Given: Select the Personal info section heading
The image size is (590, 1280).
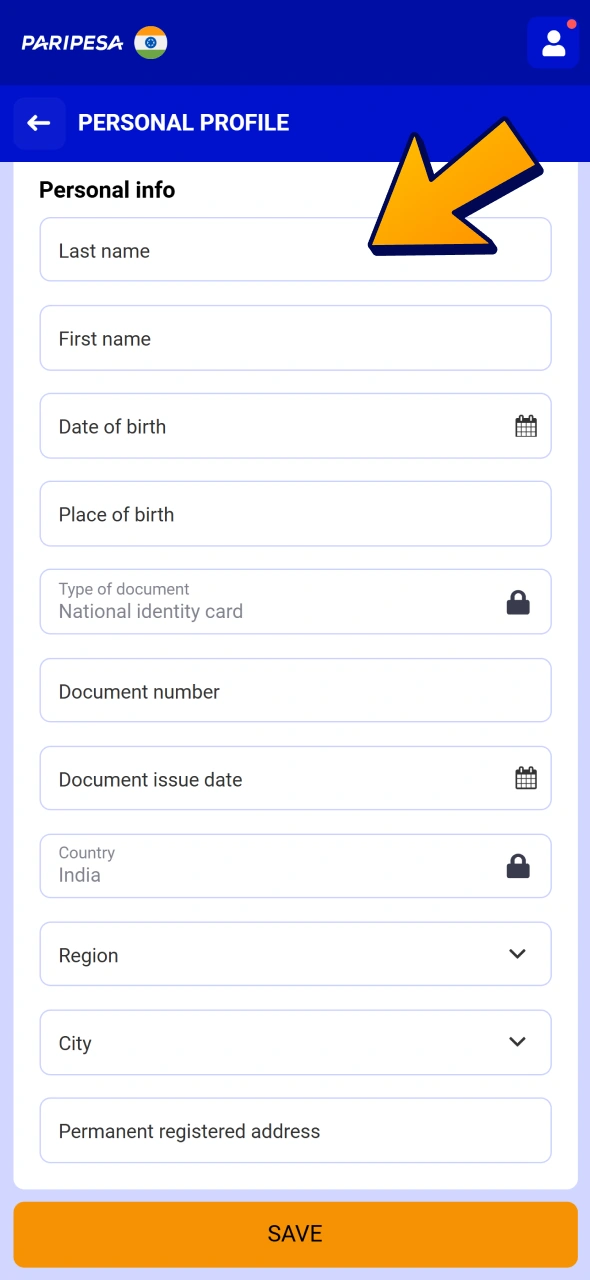Looking at the screenshot, I should click(x=106, y=189).
